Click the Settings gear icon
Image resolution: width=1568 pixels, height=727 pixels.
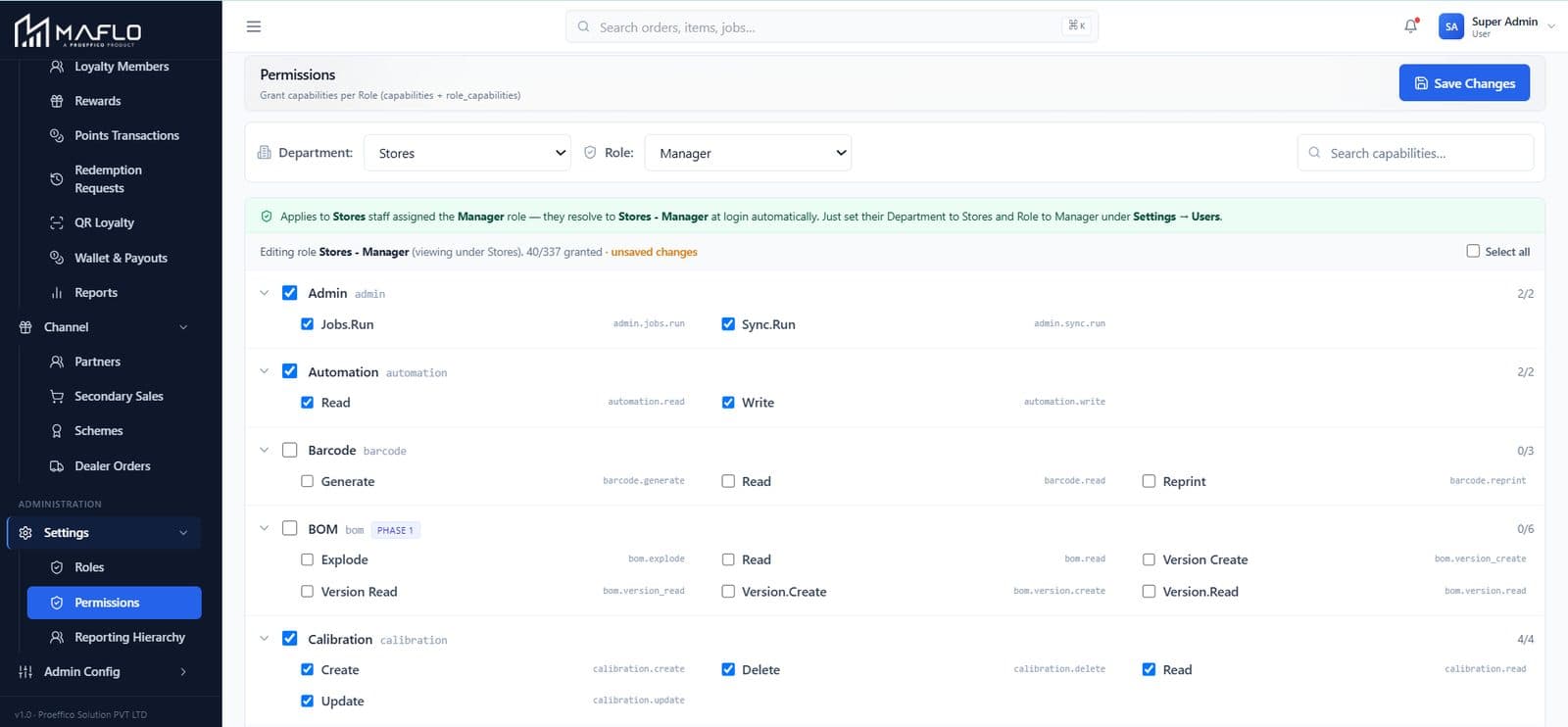(x=25, y=532)
